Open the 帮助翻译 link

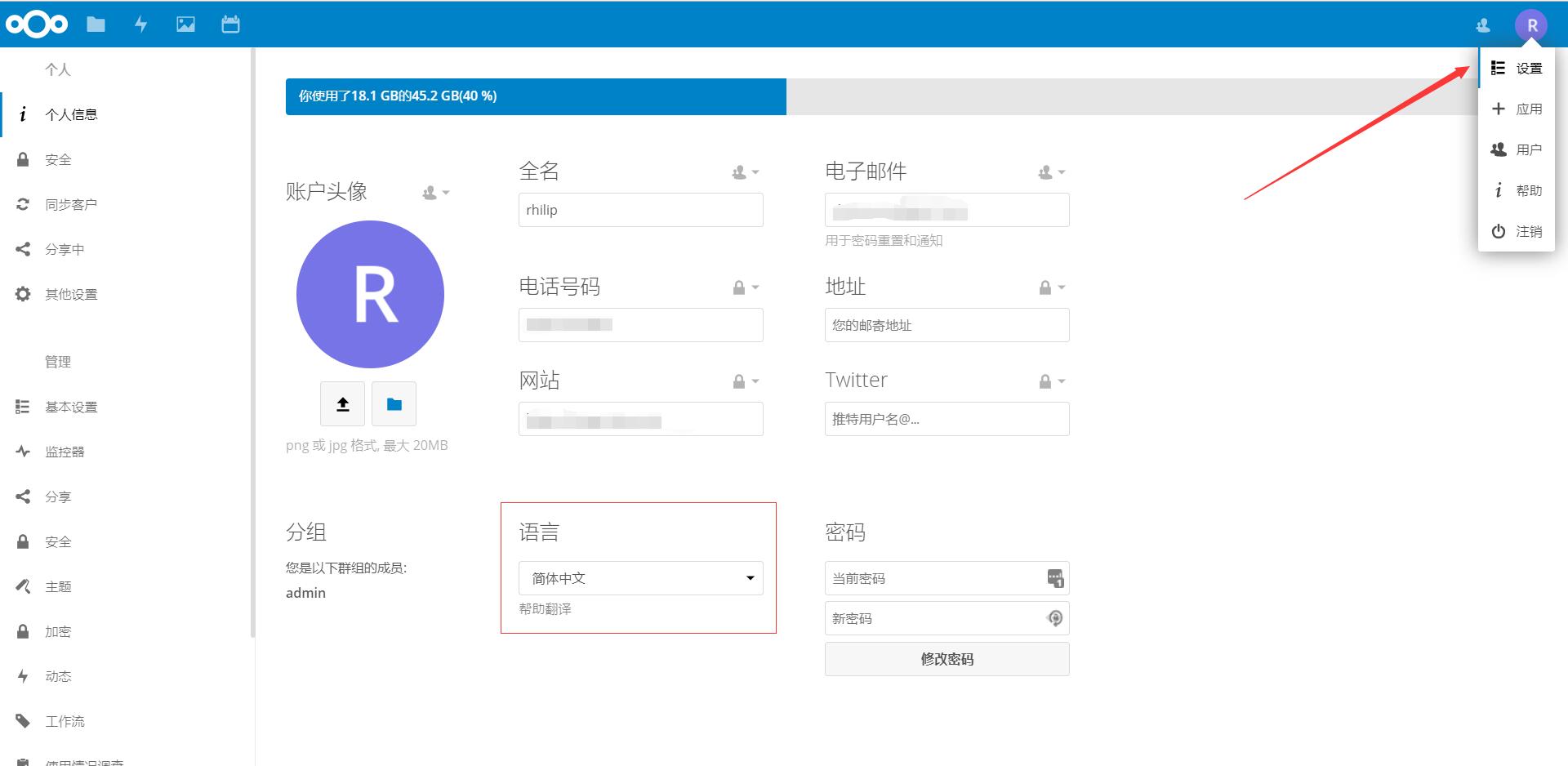[546, 609]
